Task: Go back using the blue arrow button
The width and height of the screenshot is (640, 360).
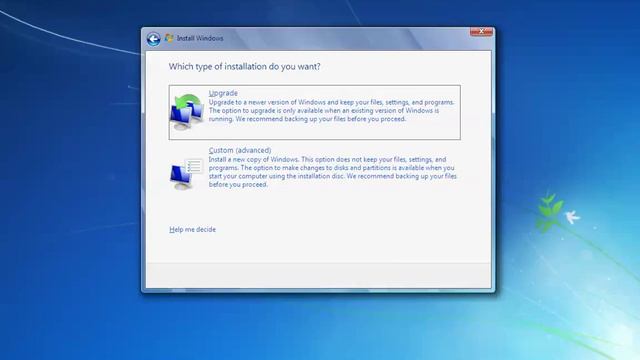Action: pos(153,39)
